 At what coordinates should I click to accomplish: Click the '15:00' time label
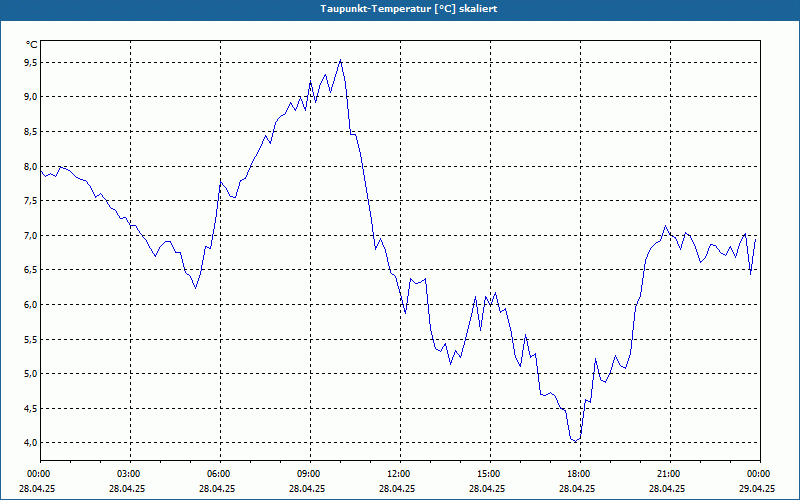tap(490, 474)
